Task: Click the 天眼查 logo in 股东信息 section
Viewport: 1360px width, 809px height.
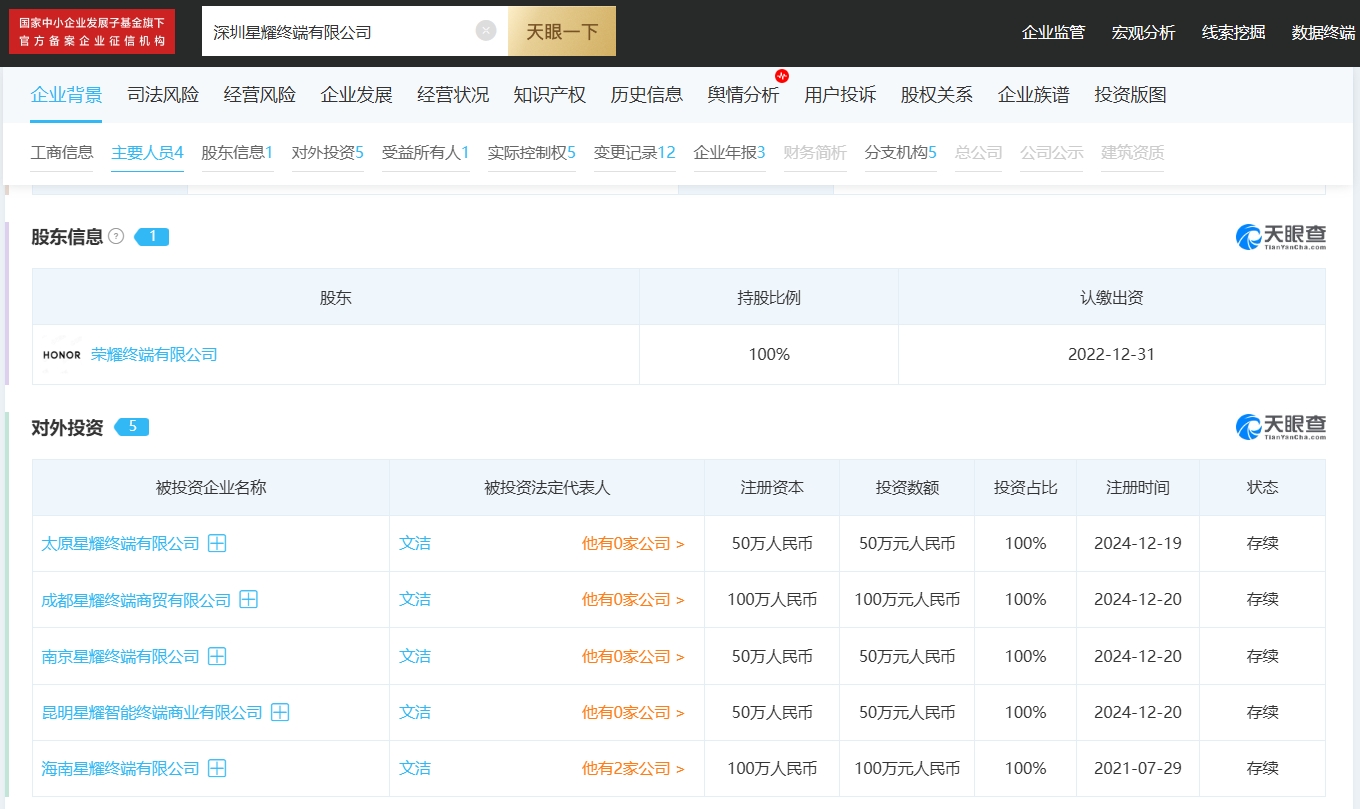Action: pos(1281,237)
